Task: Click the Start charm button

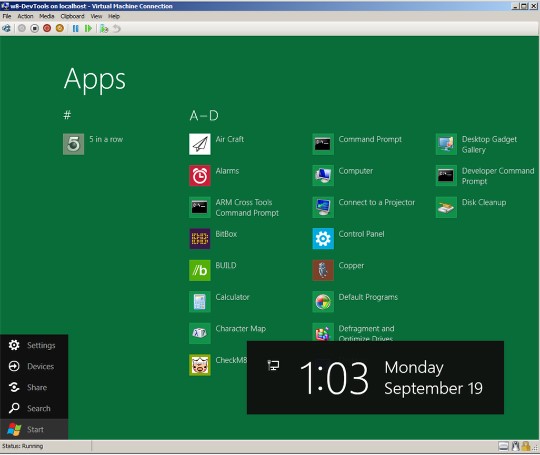Action: click(x=34, y=429)
